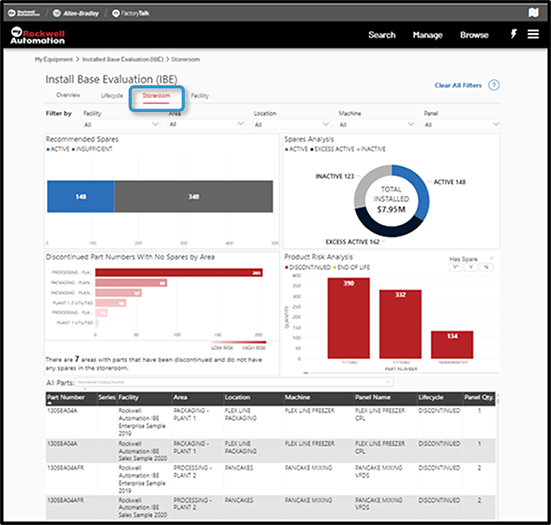This screenshot has width=551, height=525.
Task: Click the blue Active 148 bar
Action: (x=81, y=196)
